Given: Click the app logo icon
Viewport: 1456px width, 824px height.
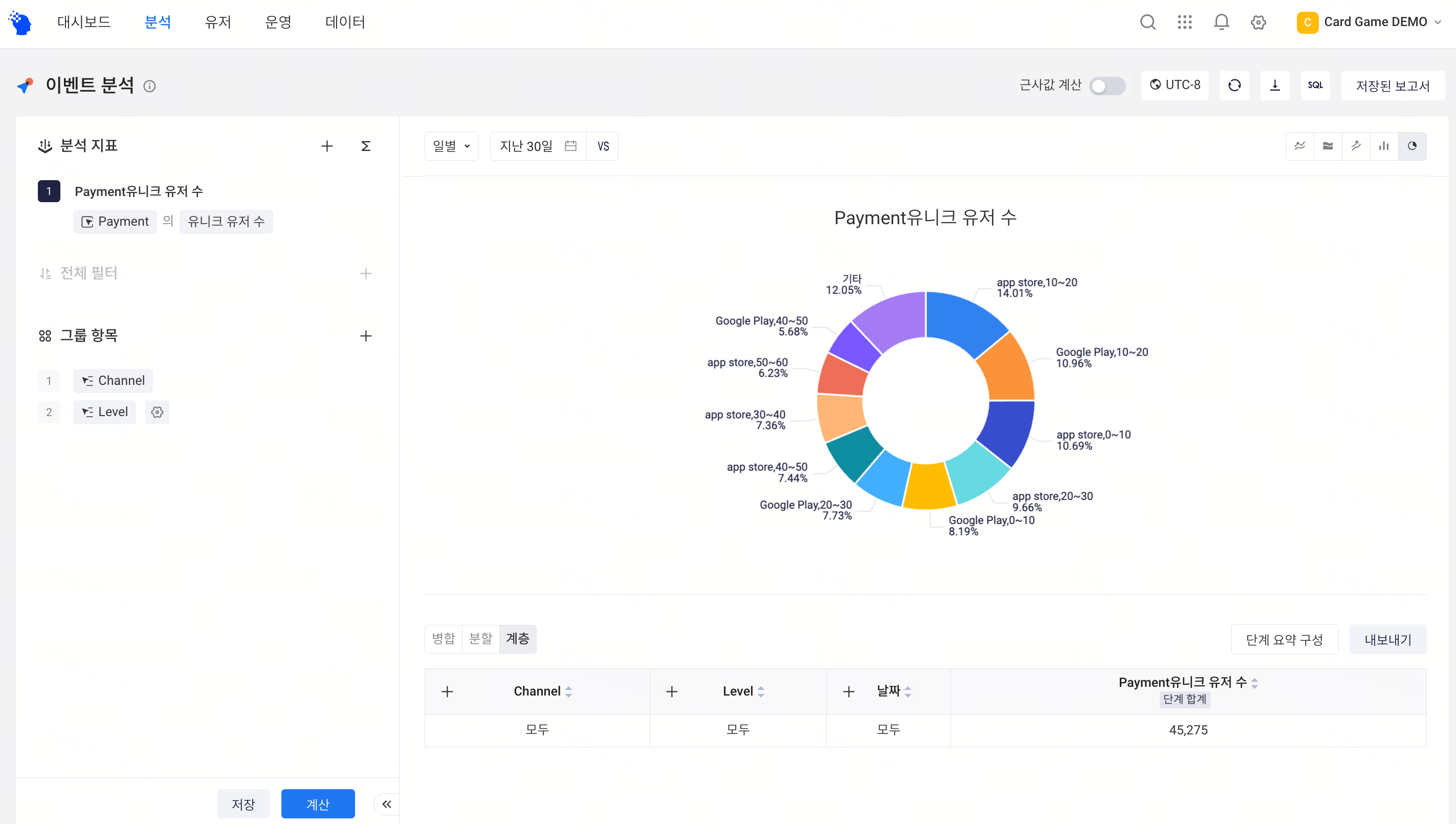Looking at the screenshot, I should point(20,23).
